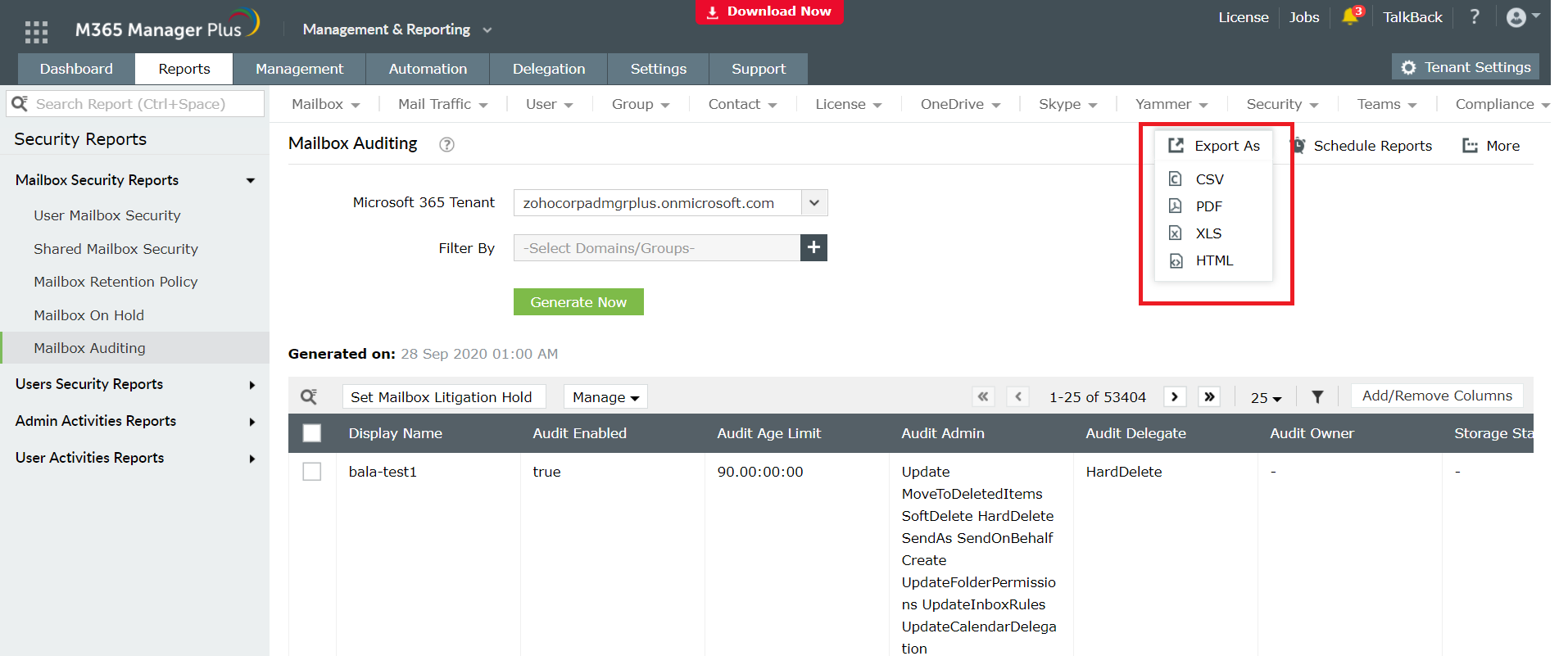Tick the checkbox for bala-test1 row

pyautogui.click(x=312, y=472)
